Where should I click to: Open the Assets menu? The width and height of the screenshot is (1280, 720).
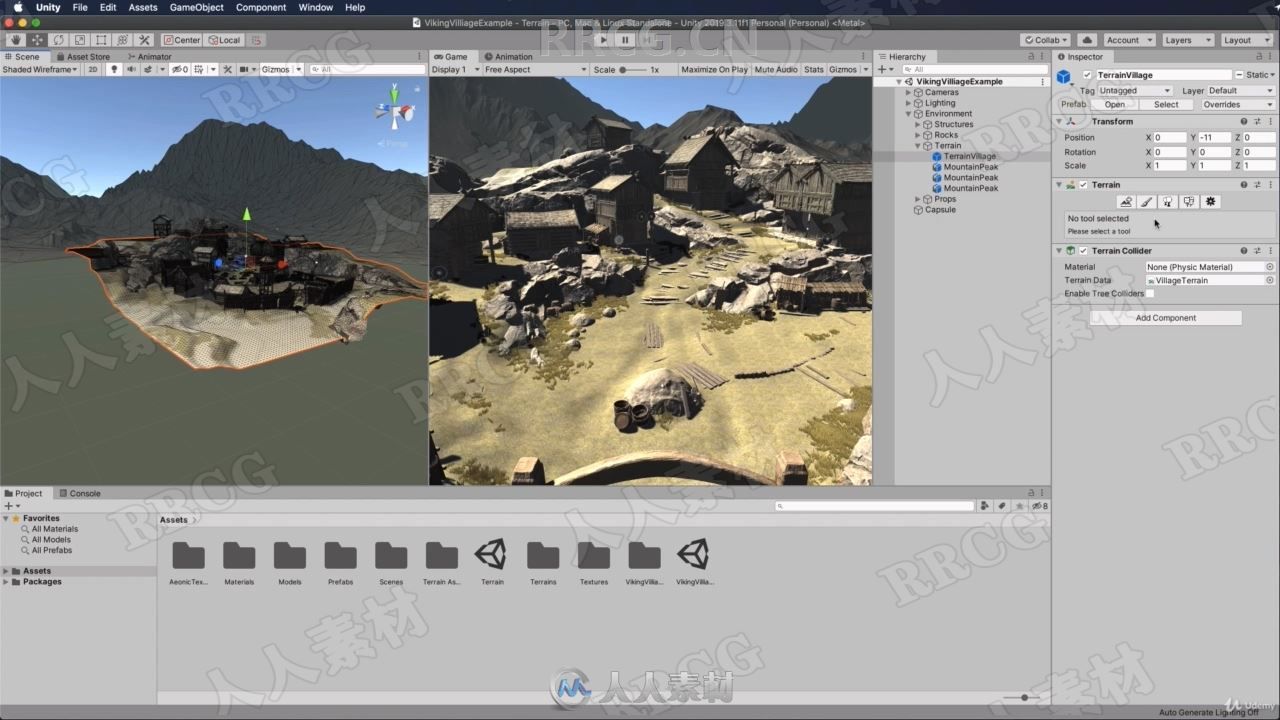point(143,7)
